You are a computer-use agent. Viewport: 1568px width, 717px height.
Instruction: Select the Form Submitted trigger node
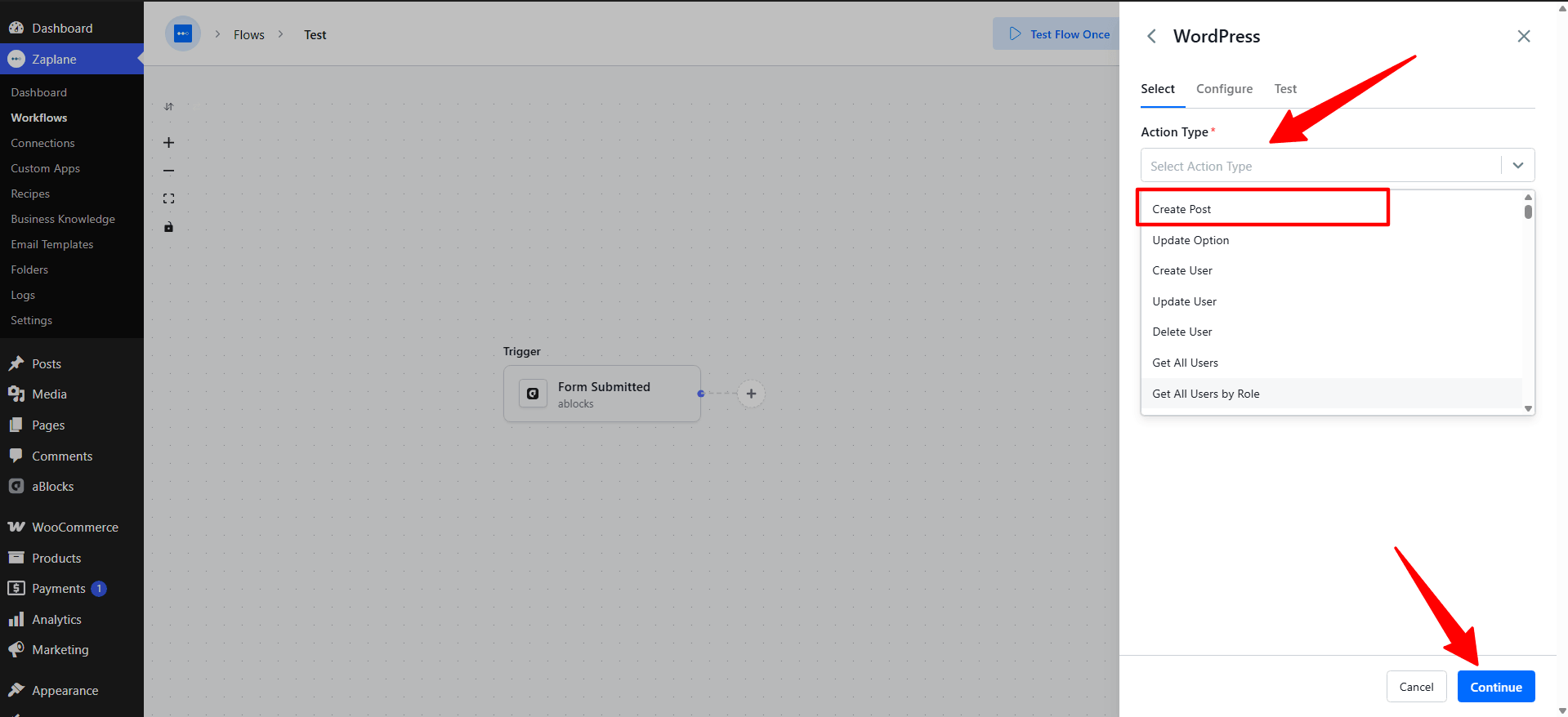(x=602, y=394)
